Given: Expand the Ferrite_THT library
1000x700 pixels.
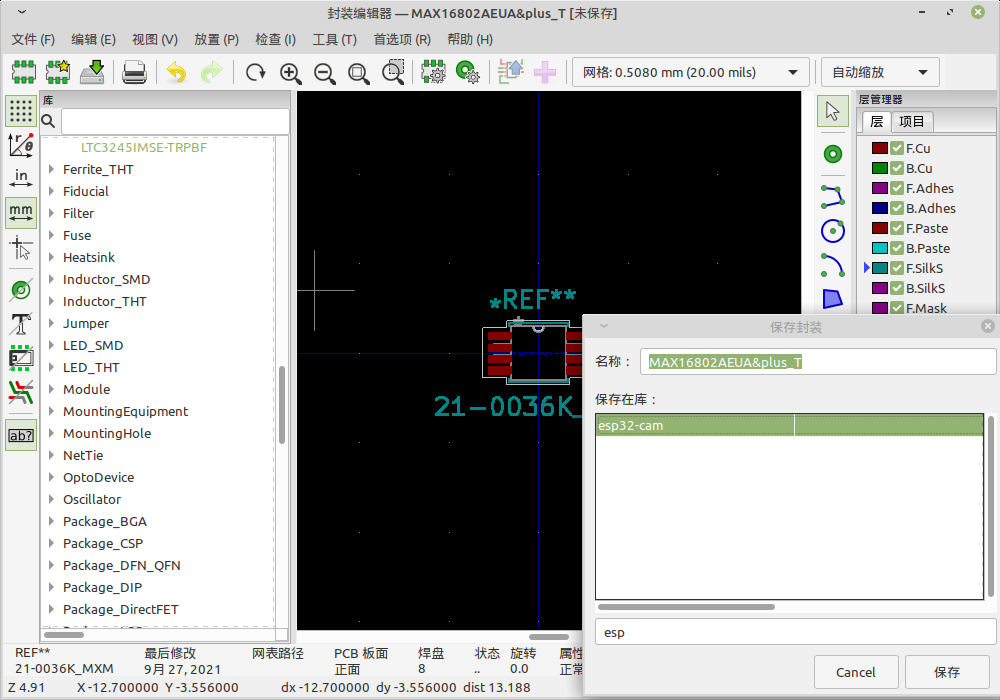Looking at the screenshot, I should click(x=51, y=169).
